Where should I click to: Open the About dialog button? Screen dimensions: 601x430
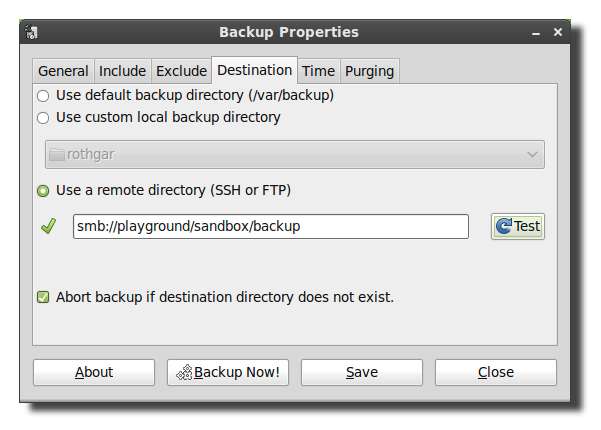coord(94,372)
